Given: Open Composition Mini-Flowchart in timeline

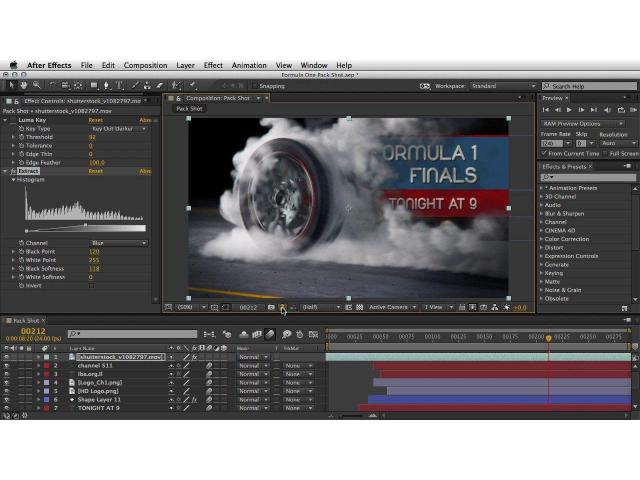Looking at the screenshot, I should click(209, 334).
